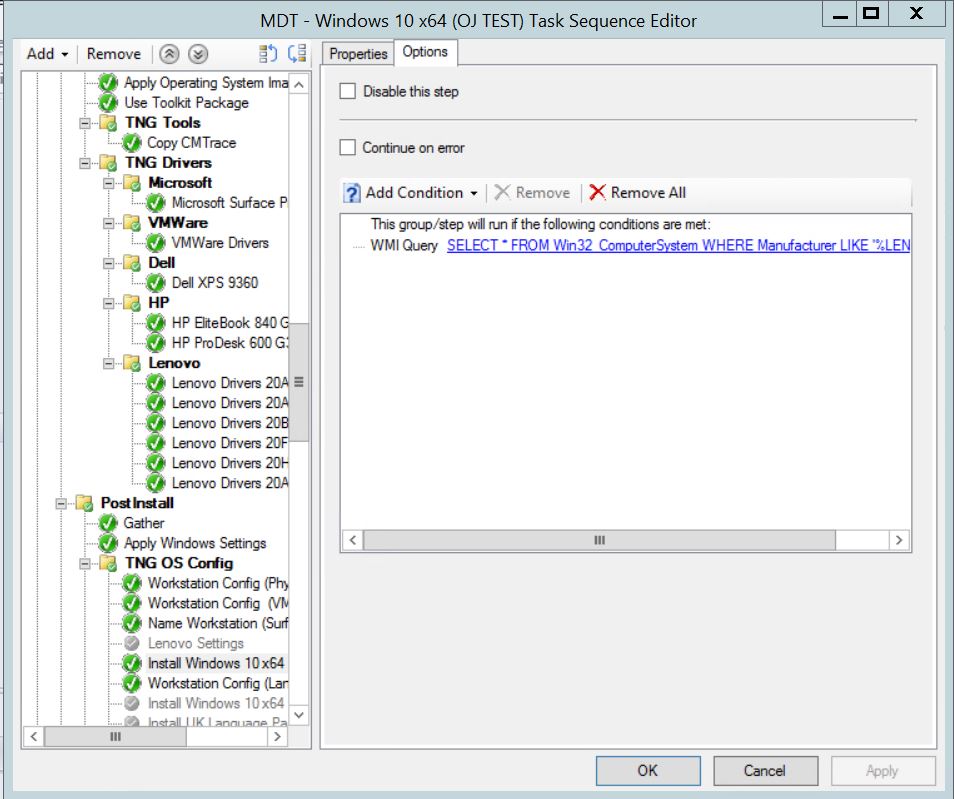Check the Continue on error checkbox
This screenshot has width=954, height=799.
(x=348, y=147)
